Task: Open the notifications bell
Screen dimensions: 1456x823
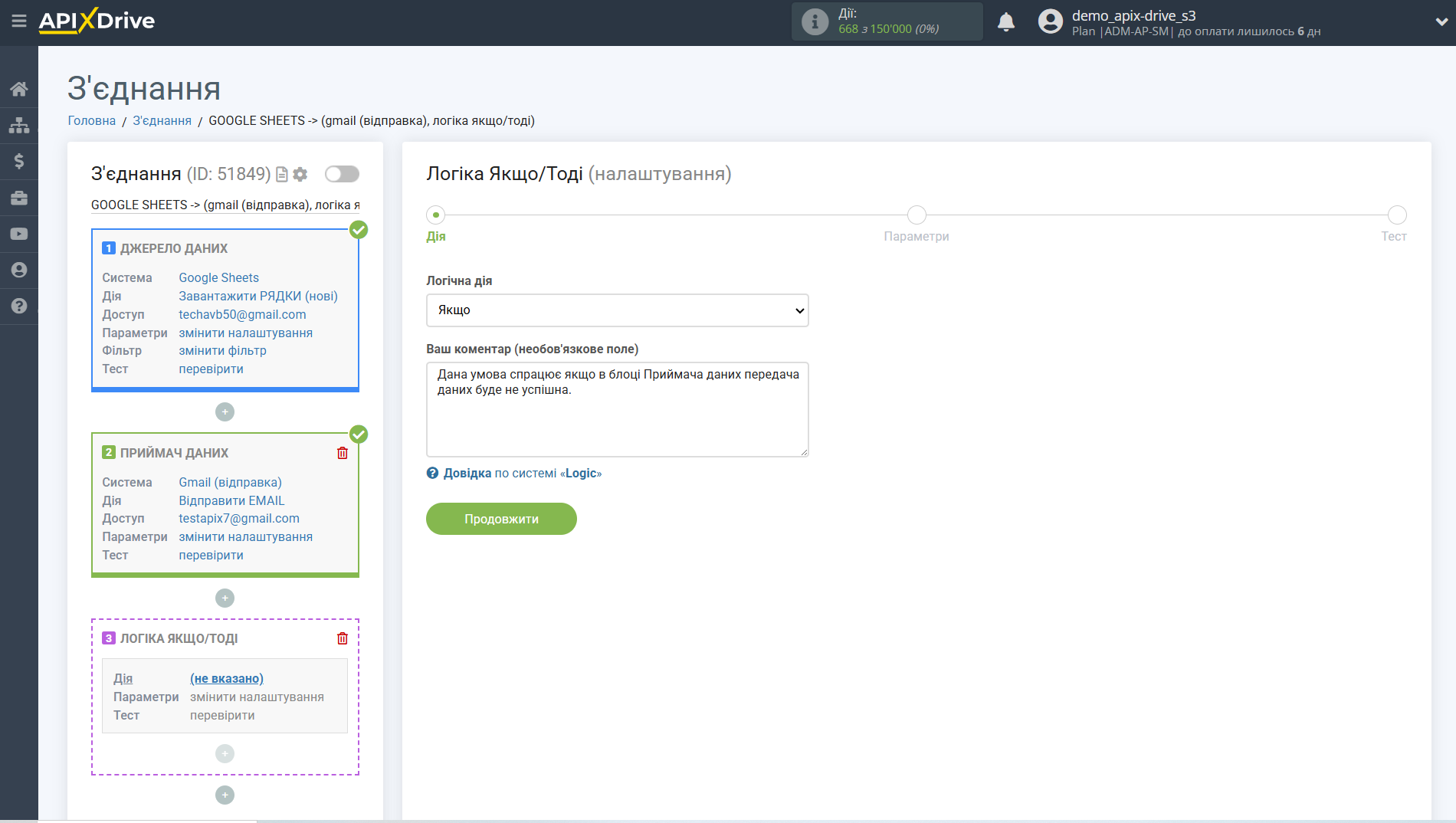Action: [1006, 21]
